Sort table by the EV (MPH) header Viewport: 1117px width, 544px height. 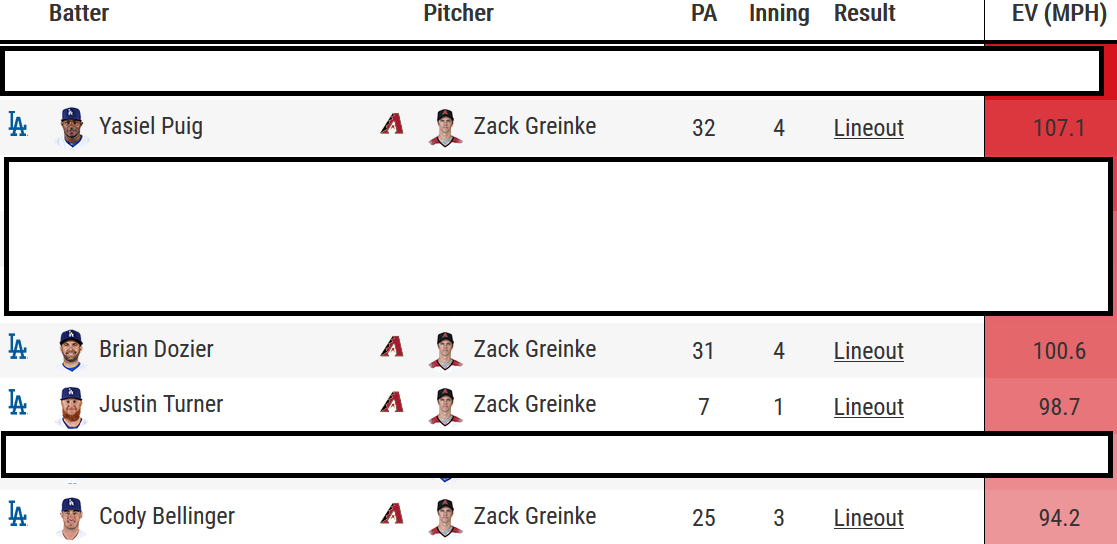[1058, 14]
